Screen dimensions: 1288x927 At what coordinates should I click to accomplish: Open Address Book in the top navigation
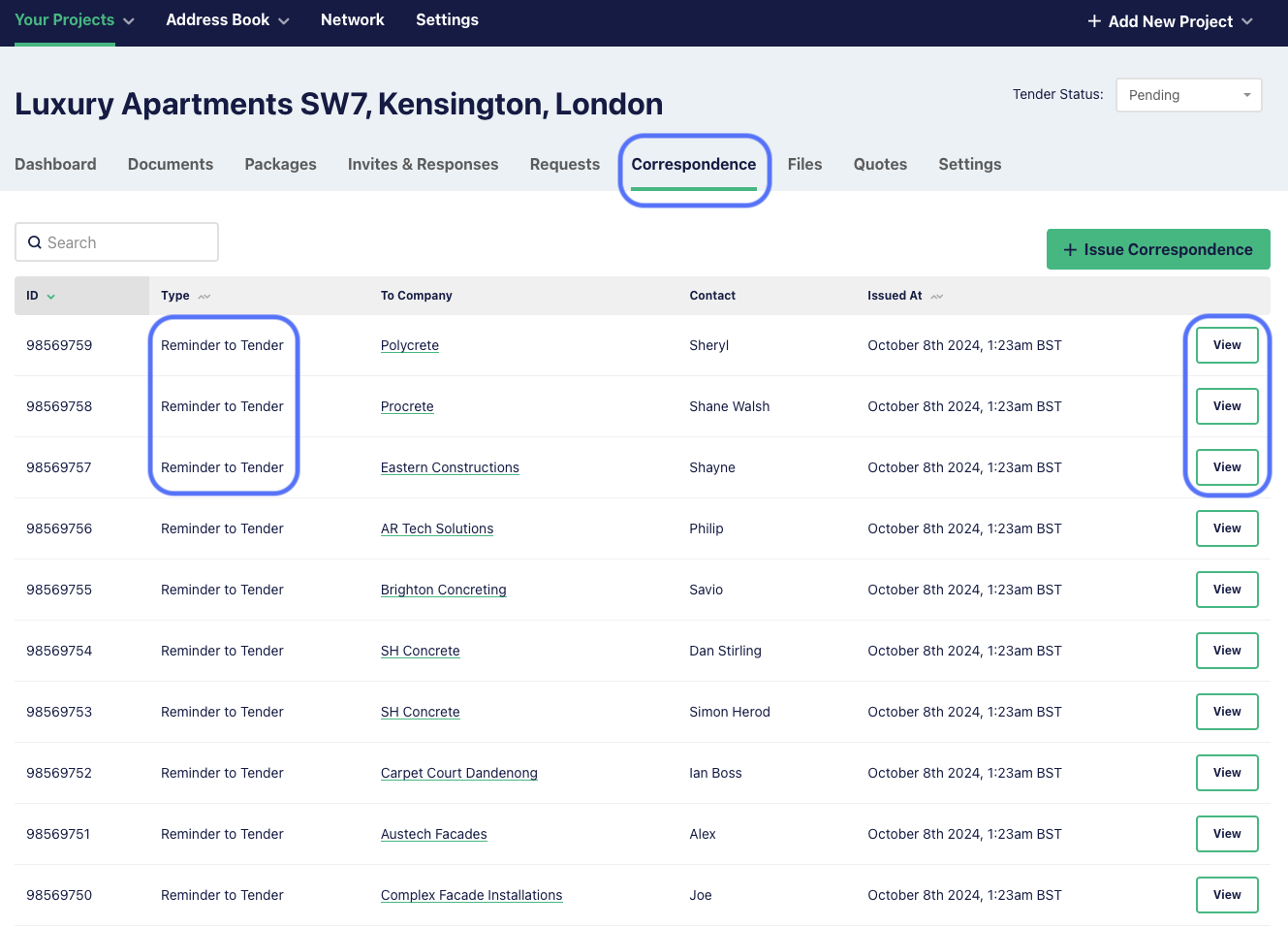[x=218, y=20]
